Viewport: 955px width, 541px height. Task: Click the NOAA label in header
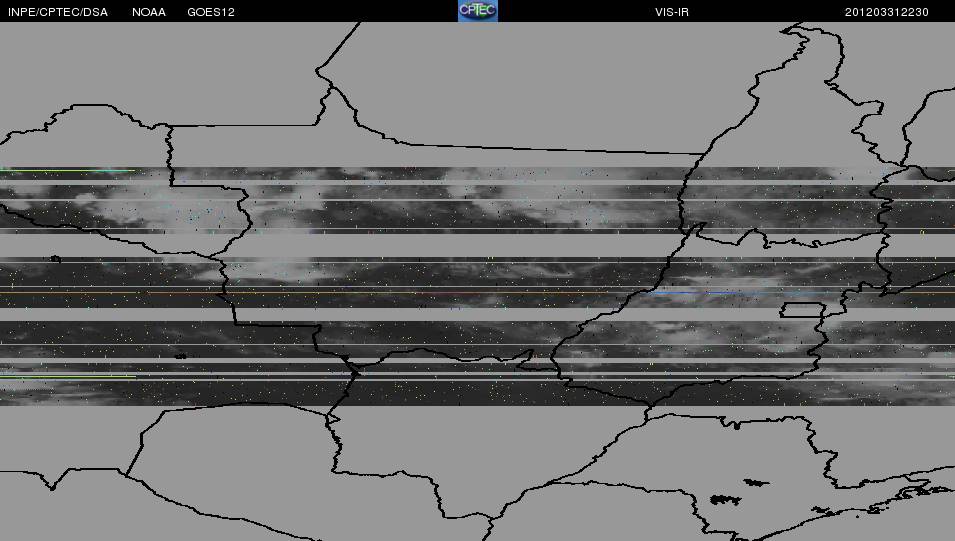point(149,12)
